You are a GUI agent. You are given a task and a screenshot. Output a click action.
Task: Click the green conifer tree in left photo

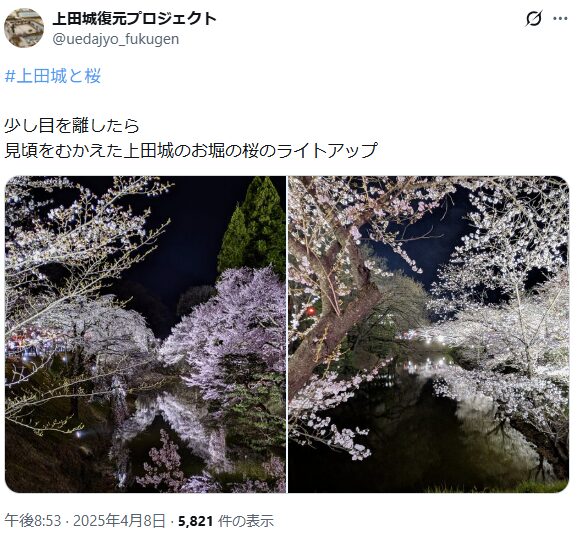point(253,226)
